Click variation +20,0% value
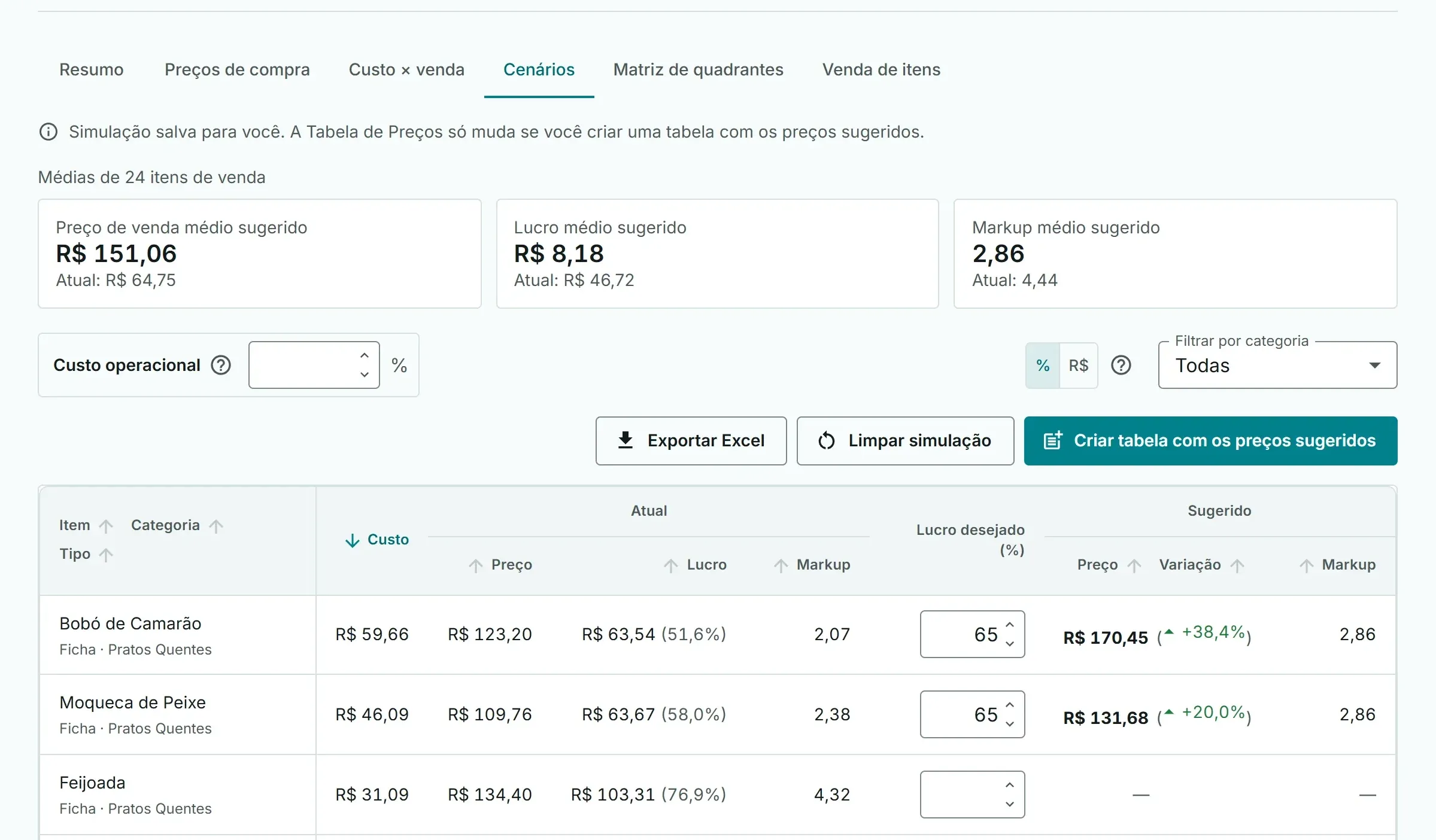 [1213, 712]
